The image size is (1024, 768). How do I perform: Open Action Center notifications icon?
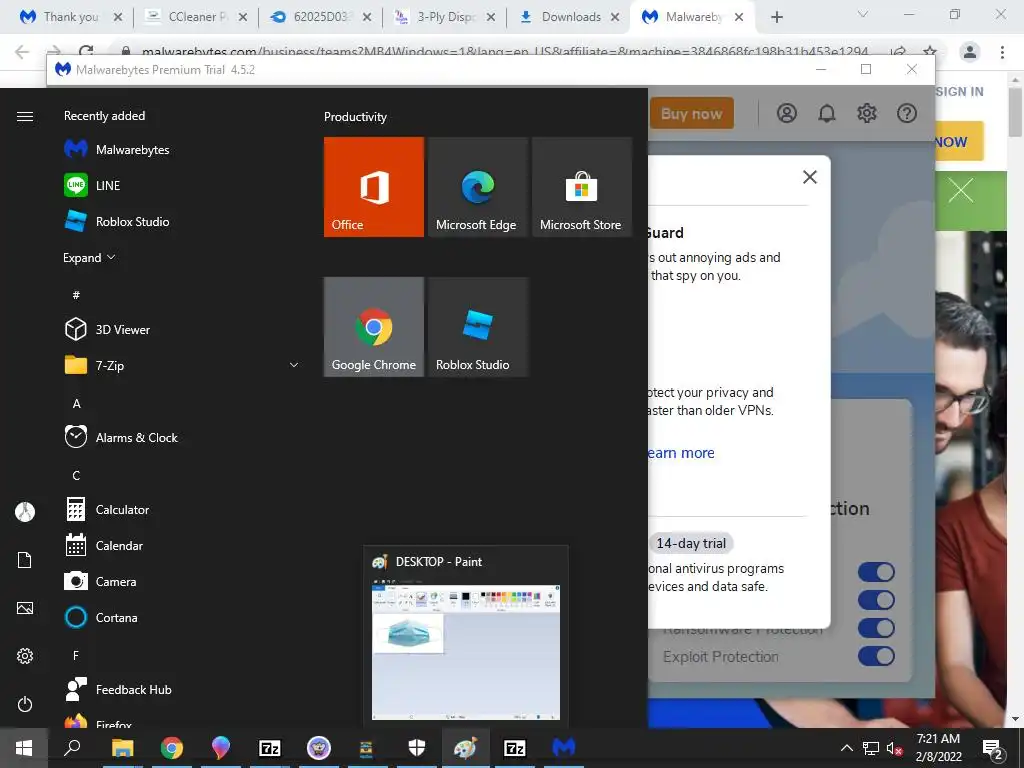pos(993,748)
